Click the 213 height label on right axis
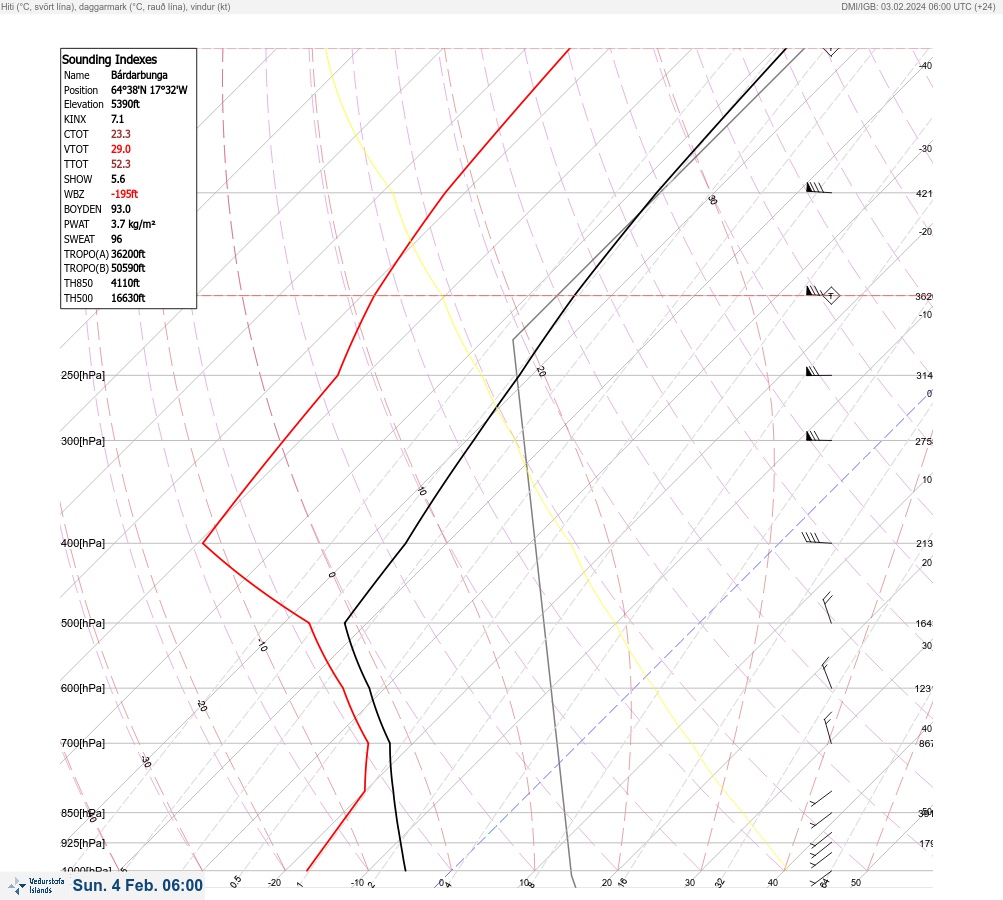Screen dimensions: 1003x900 tap(924, 544)
